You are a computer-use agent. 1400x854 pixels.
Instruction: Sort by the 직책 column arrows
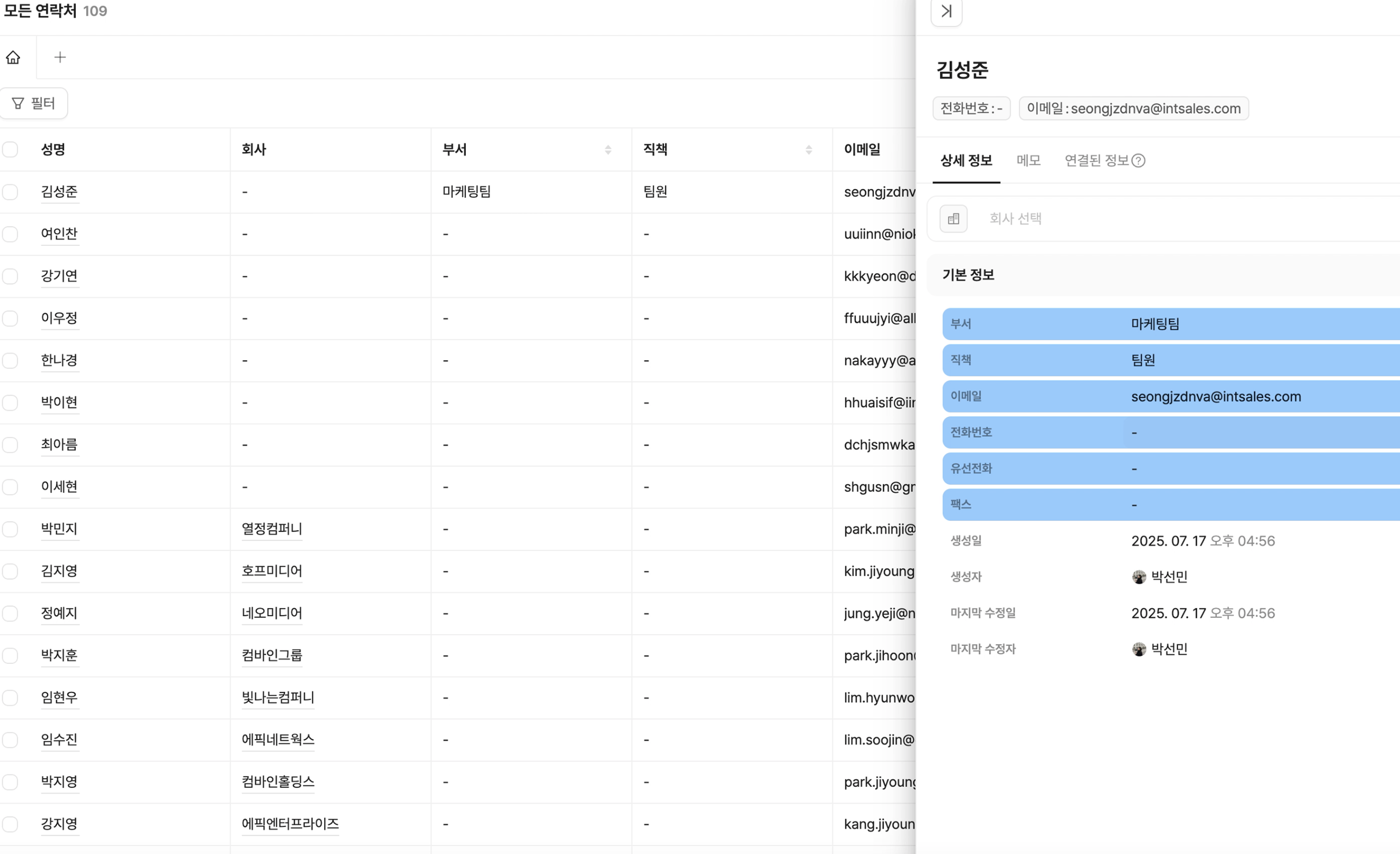point(809,149)
